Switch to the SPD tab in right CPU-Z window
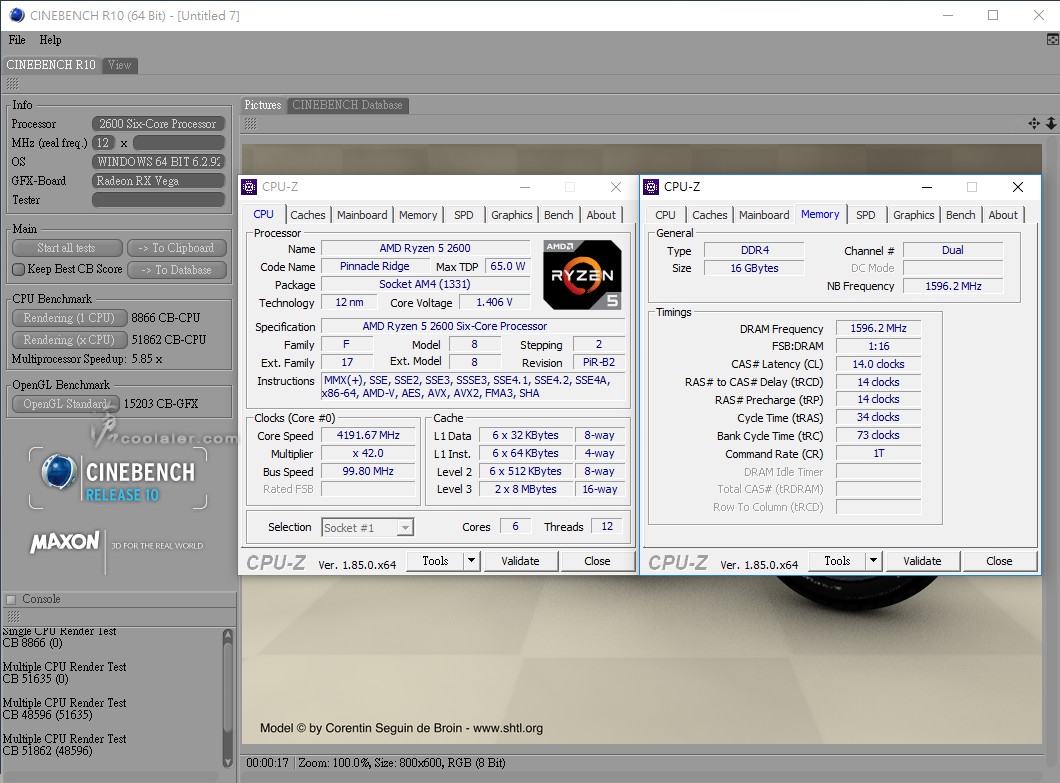 pyautogui.click(x=866, y=215)
